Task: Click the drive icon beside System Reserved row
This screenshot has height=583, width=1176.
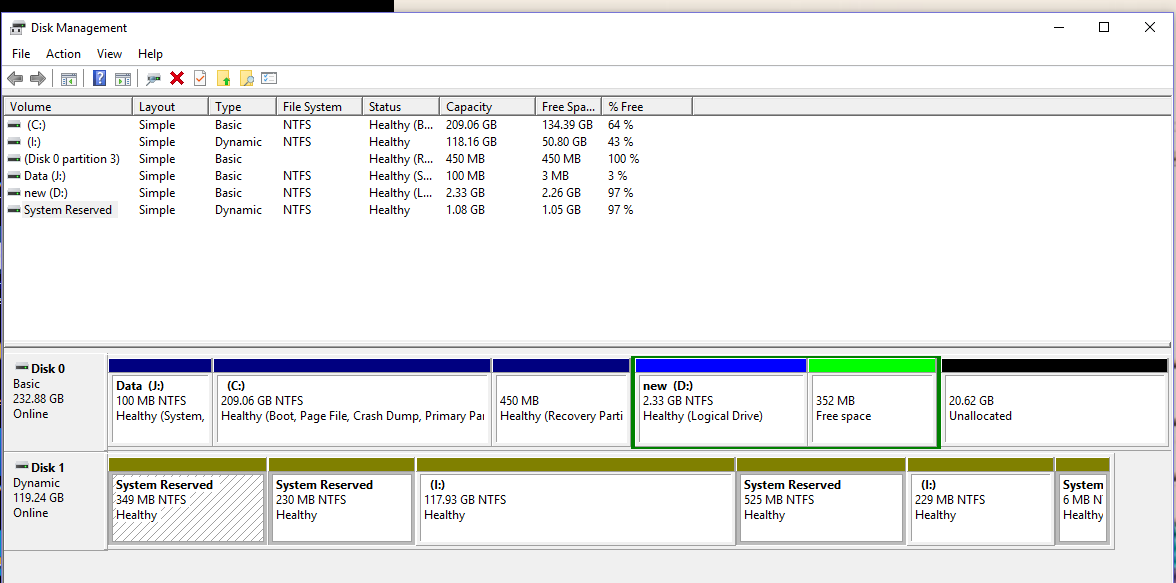Action: click(14, 210)
